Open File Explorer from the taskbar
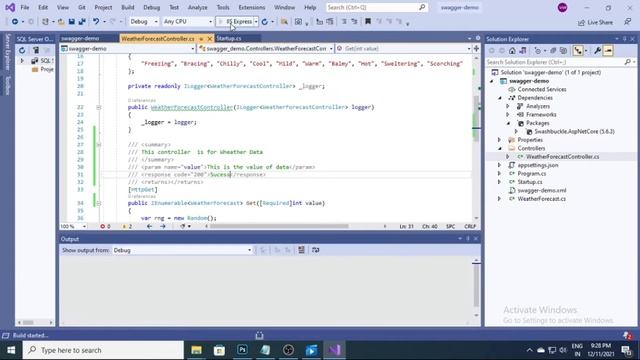The height and width of the screenshot is (360, 640). (196, 350)
